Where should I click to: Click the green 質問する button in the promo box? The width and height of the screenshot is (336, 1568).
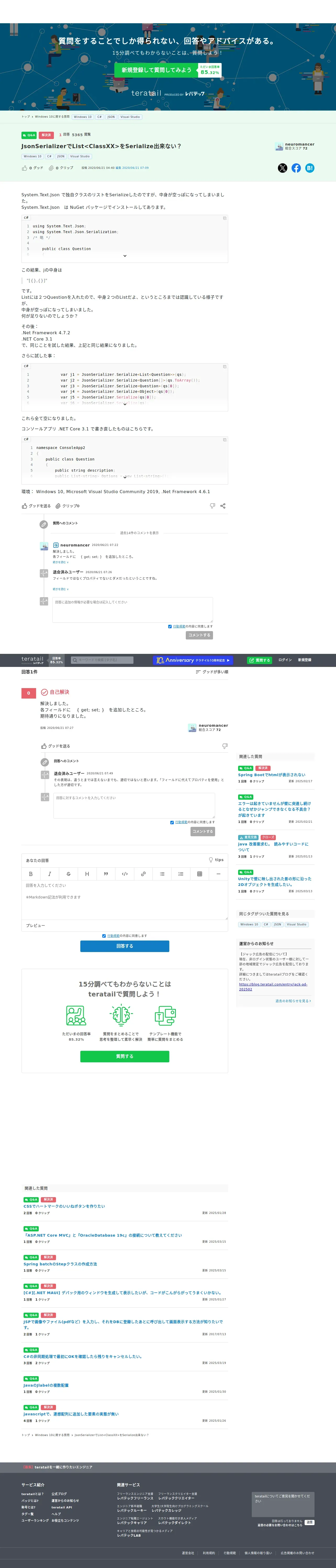pos(125,1056)
